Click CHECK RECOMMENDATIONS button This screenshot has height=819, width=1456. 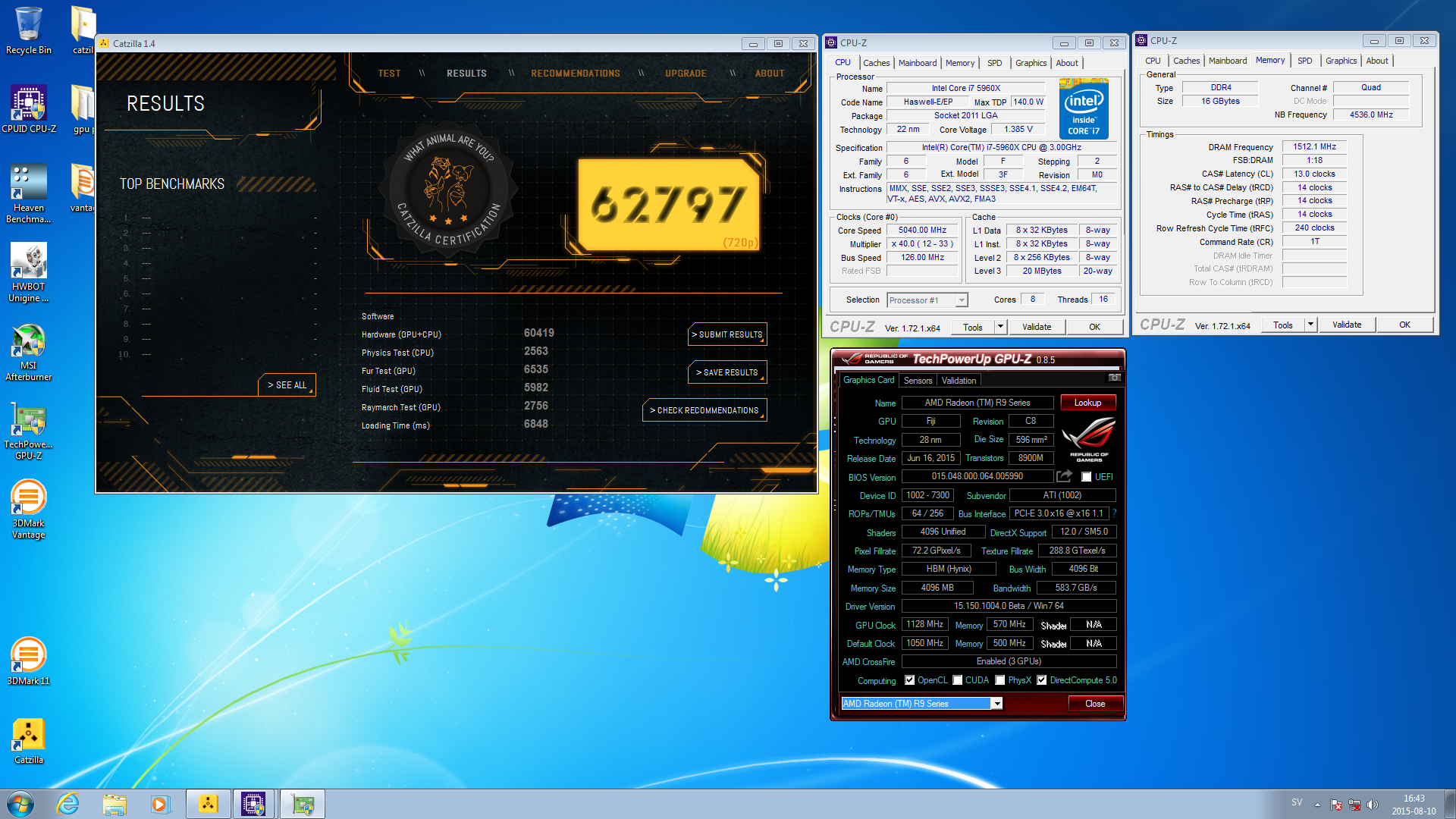(x=704, y=410)
